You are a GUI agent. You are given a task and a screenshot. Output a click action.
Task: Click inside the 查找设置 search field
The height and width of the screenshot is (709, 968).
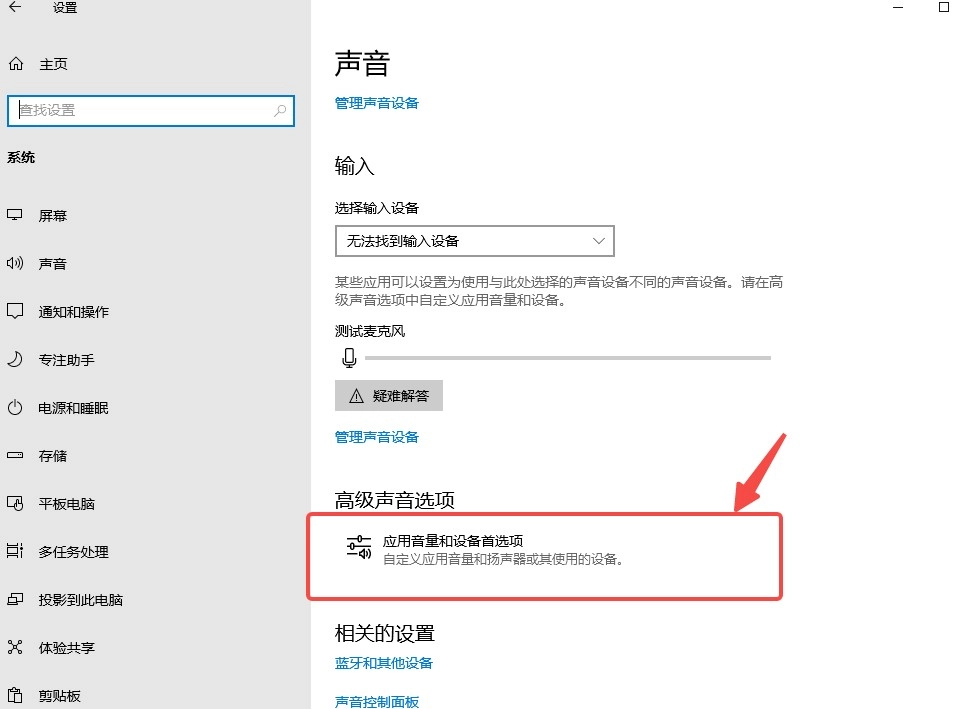point(140,110)
